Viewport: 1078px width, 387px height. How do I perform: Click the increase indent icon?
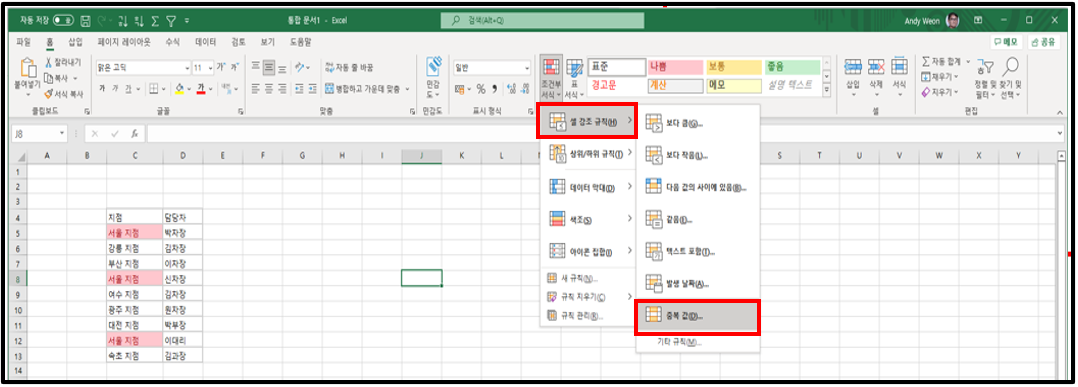(312, 89)
